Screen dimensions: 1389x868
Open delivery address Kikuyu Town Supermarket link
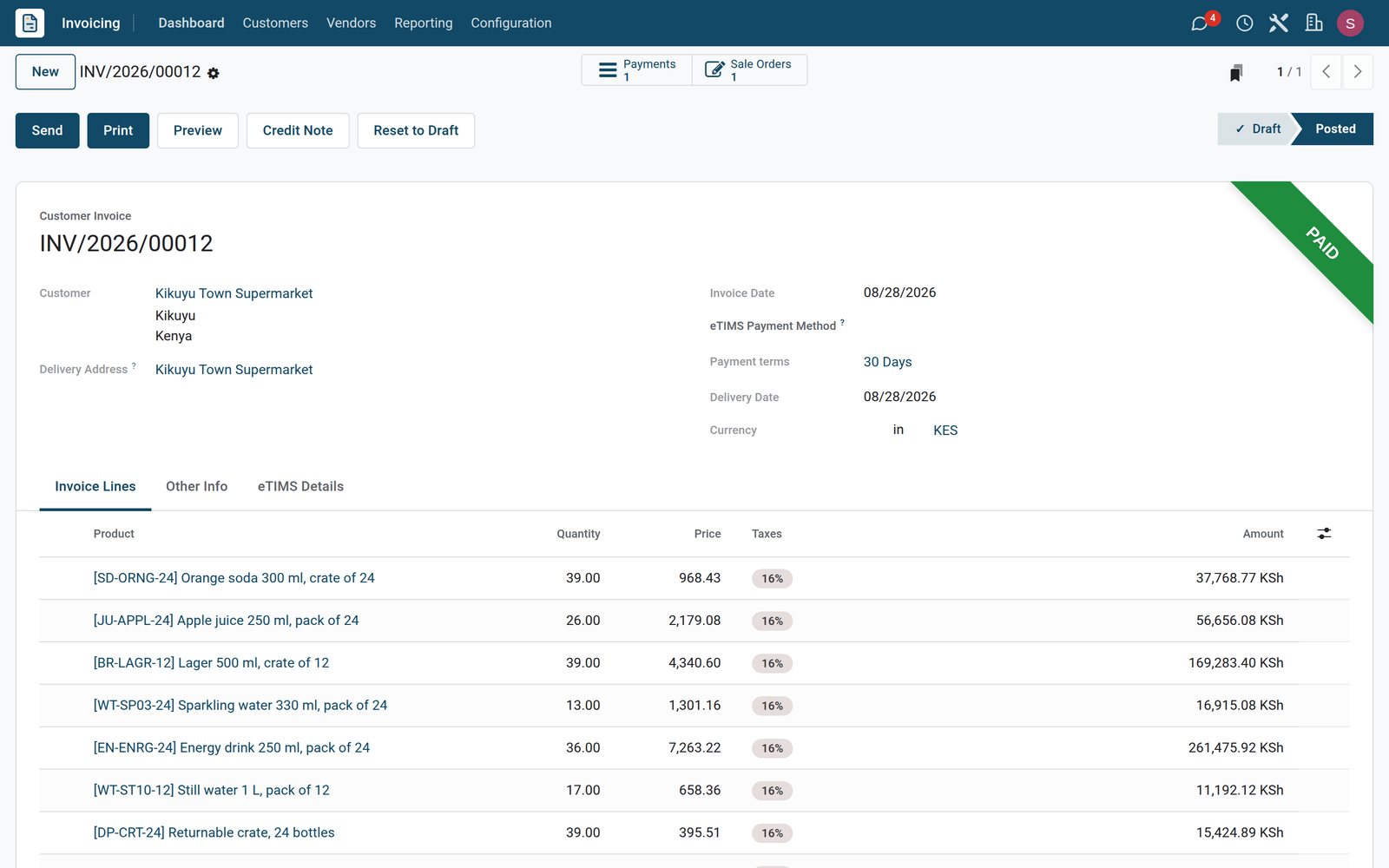[234, 370]
